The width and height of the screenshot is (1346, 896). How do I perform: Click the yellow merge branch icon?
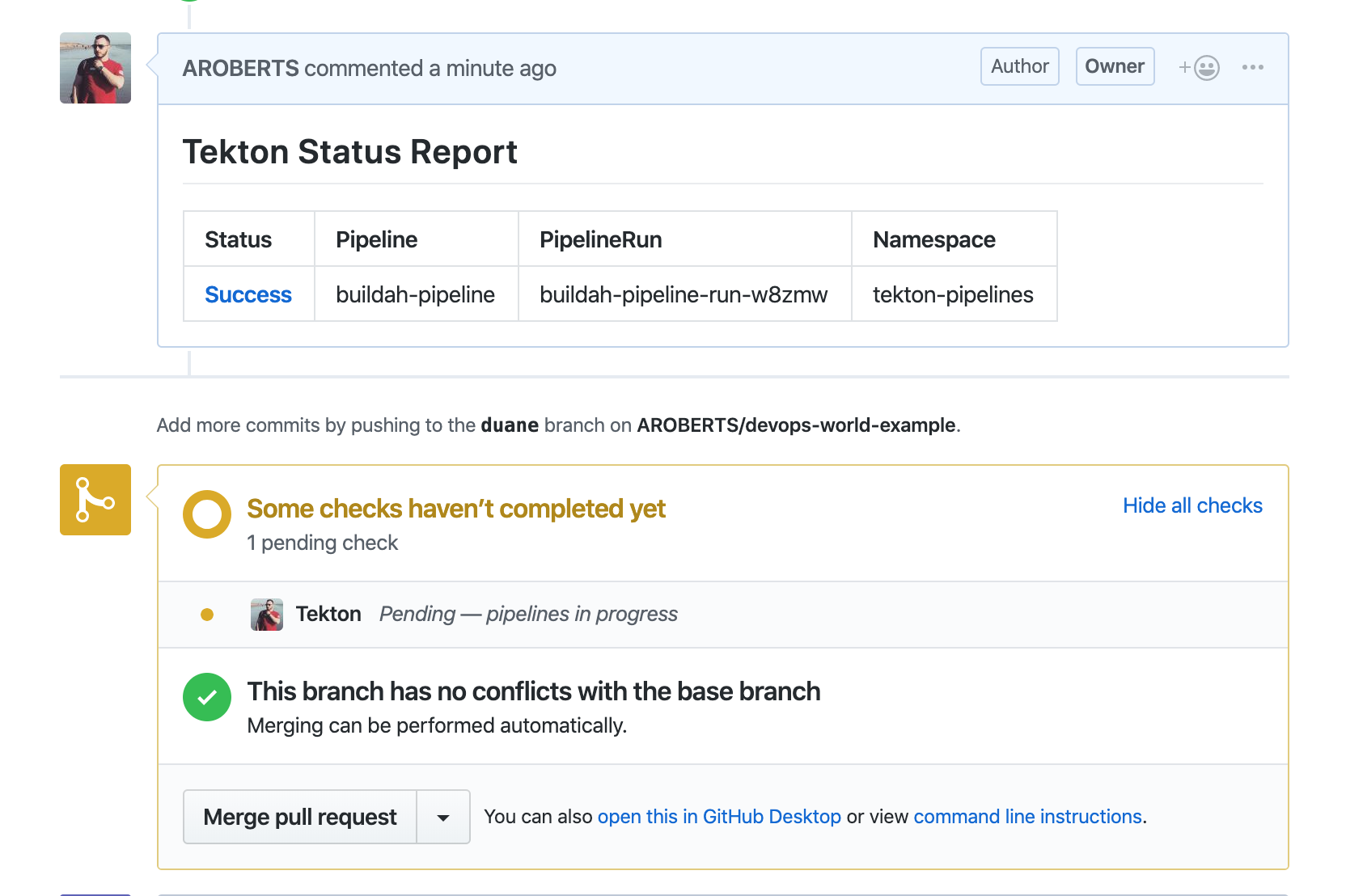[x=95, y=500]
